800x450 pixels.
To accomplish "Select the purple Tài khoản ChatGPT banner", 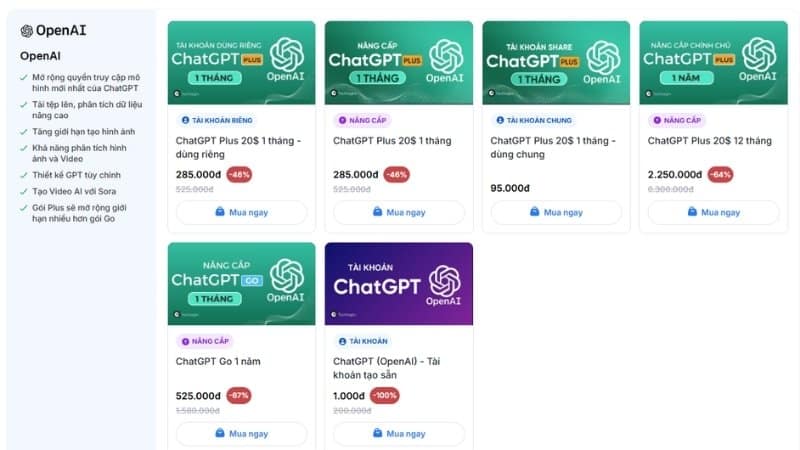I will click(398, 283).
